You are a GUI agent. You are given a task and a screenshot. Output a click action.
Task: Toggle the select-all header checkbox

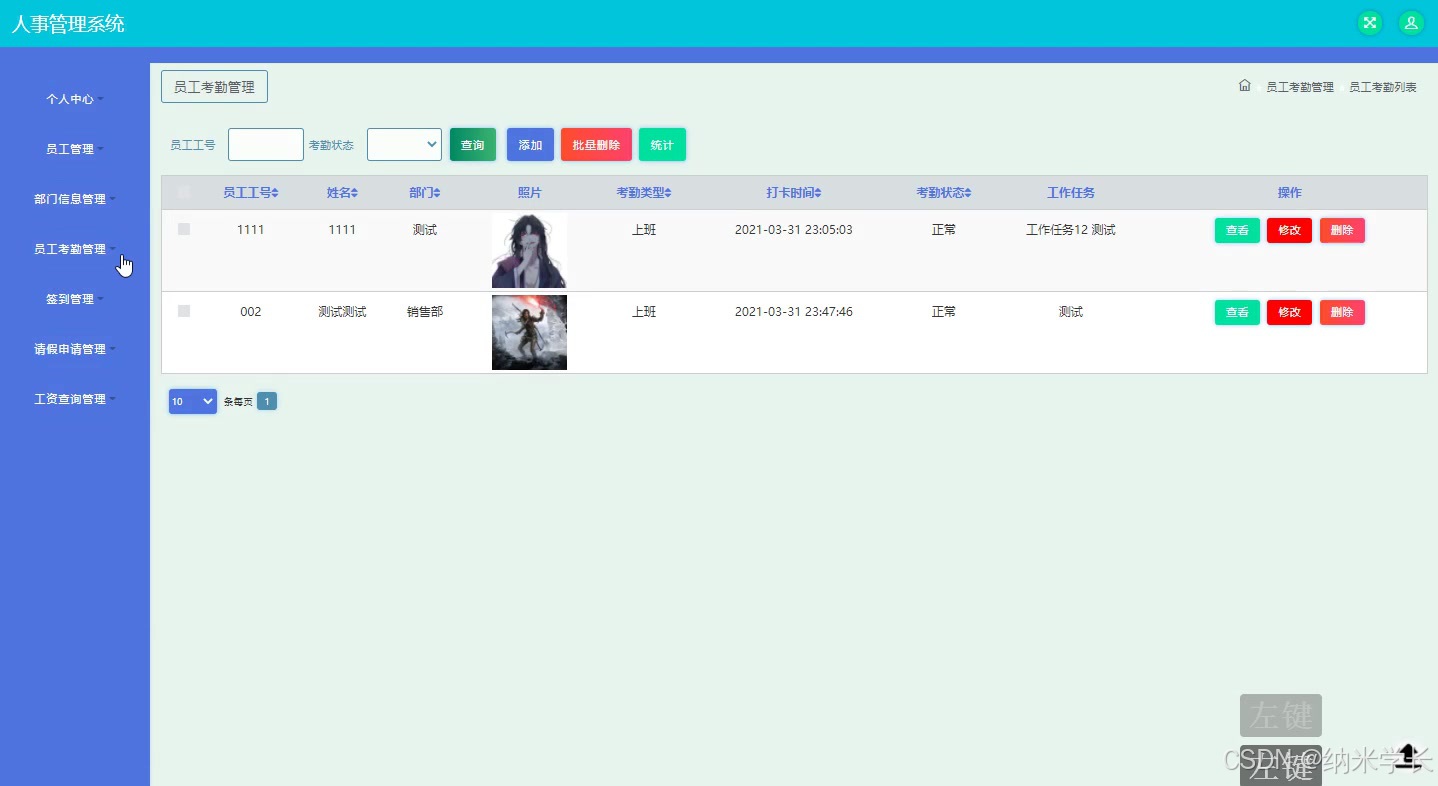(x=184, y=192)
